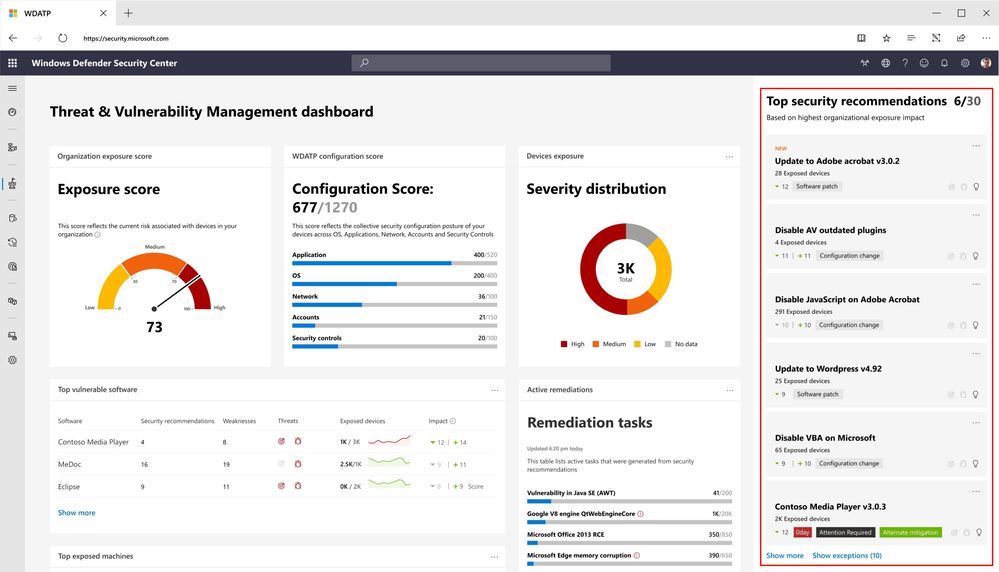Image resolution: width=999 pixels, height=572 pixels.
Task: Open the dashboard gauge icon in sidebar
Action: pos(12,112)
